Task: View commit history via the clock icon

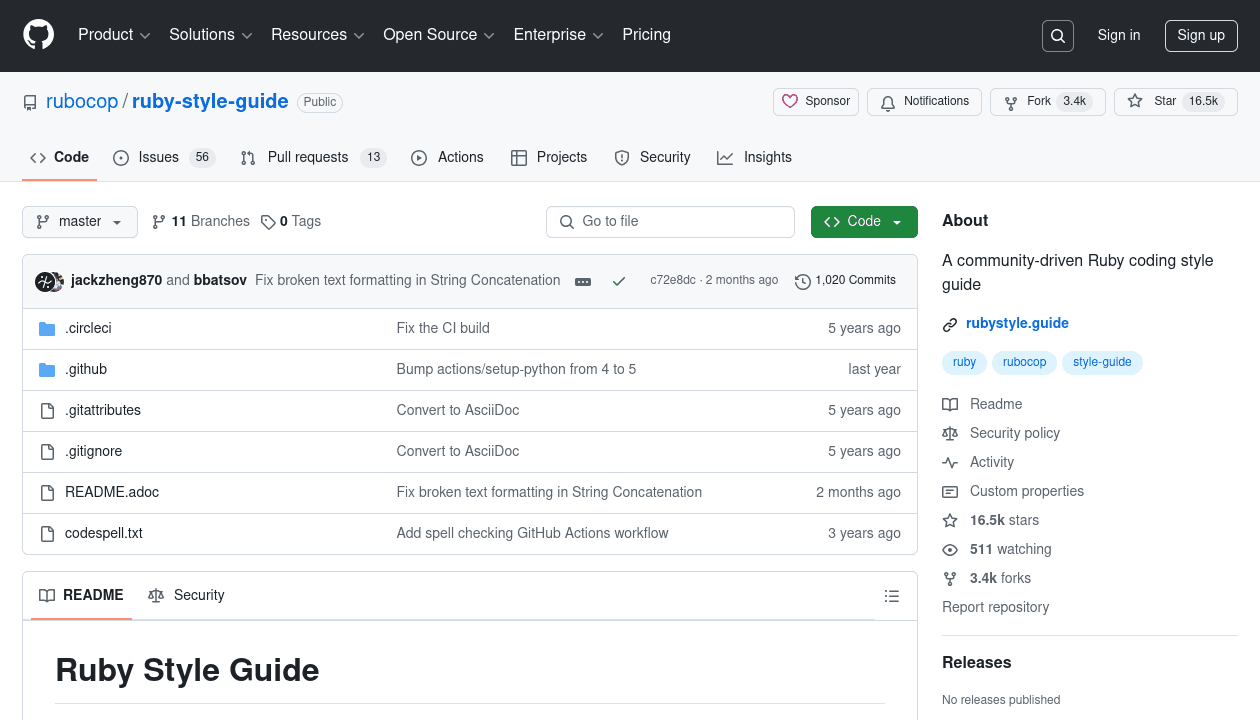Action: click(802, 281)
